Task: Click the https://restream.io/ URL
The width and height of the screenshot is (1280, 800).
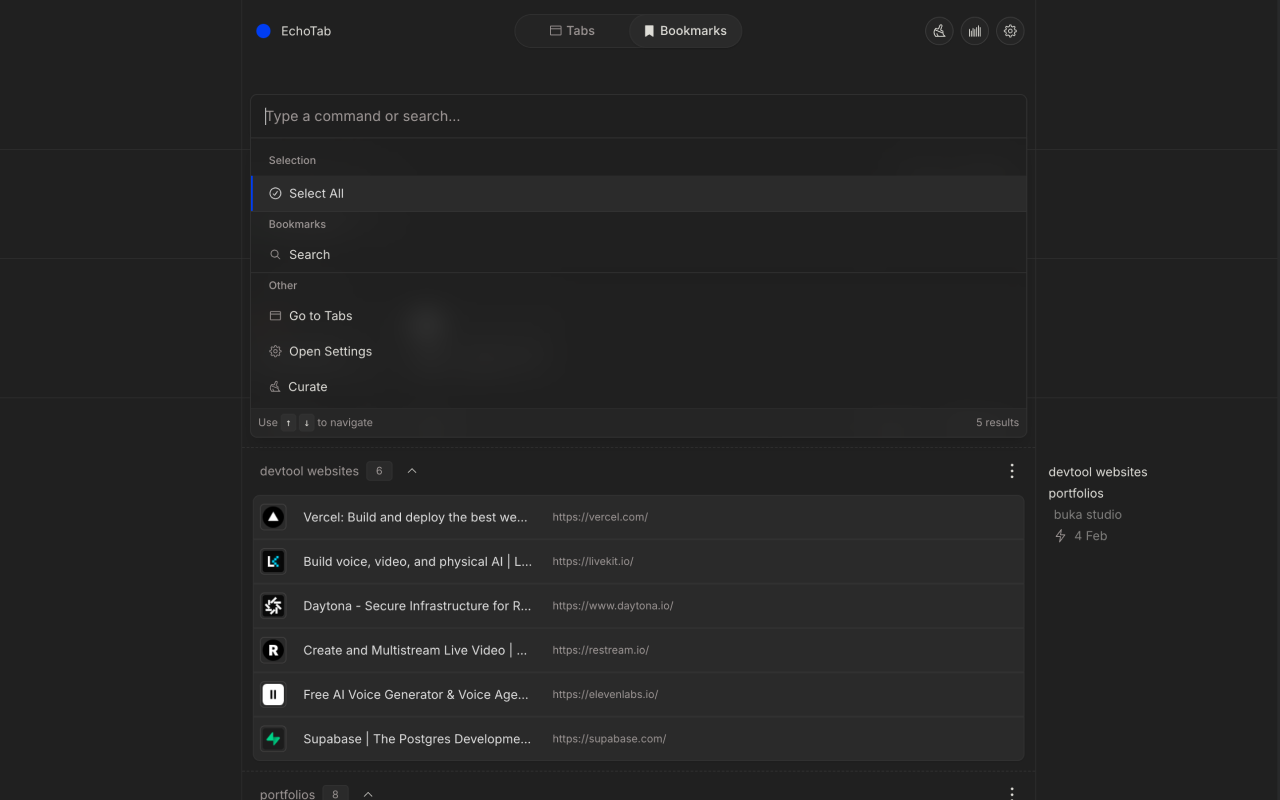Action: [x=600, y=650]
